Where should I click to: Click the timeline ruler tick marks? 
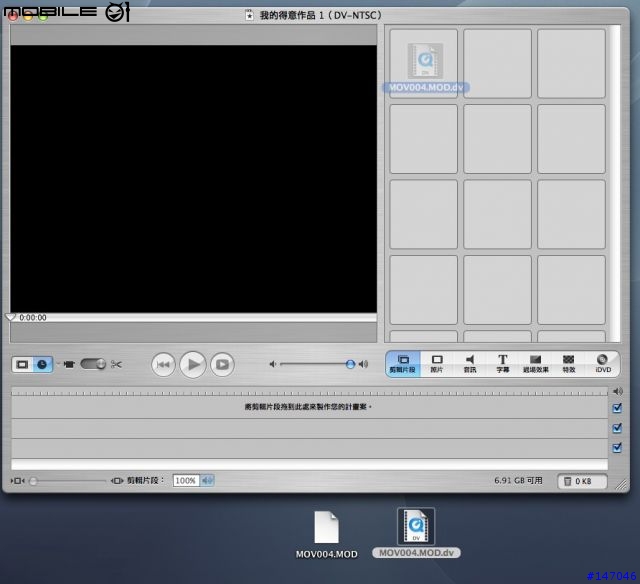309,393
